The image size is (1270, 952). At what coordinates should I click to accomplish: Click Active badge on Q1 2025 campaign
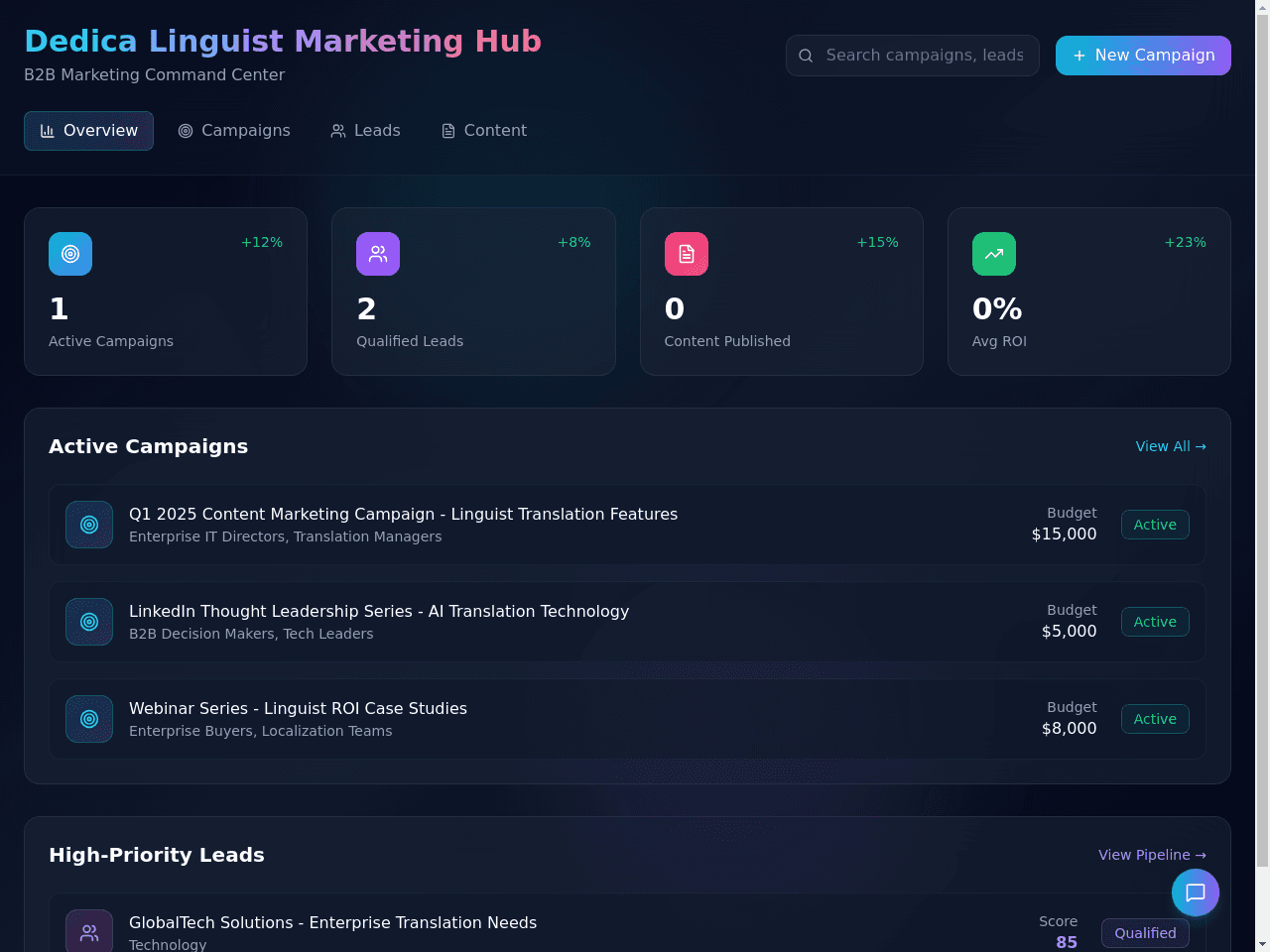(1155, 525)
